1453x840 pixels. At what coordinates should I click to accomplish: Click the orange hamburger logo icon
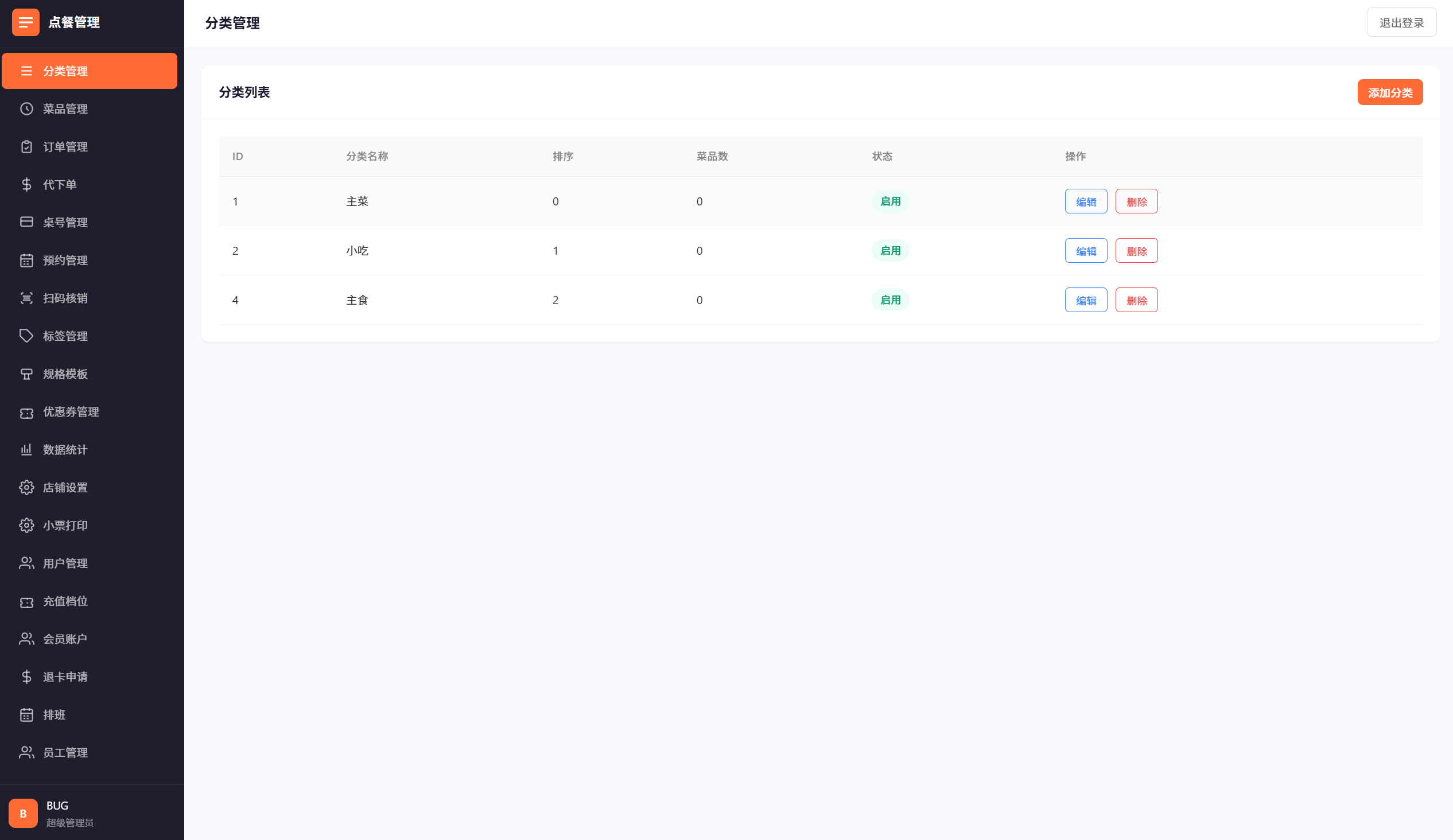25,22
